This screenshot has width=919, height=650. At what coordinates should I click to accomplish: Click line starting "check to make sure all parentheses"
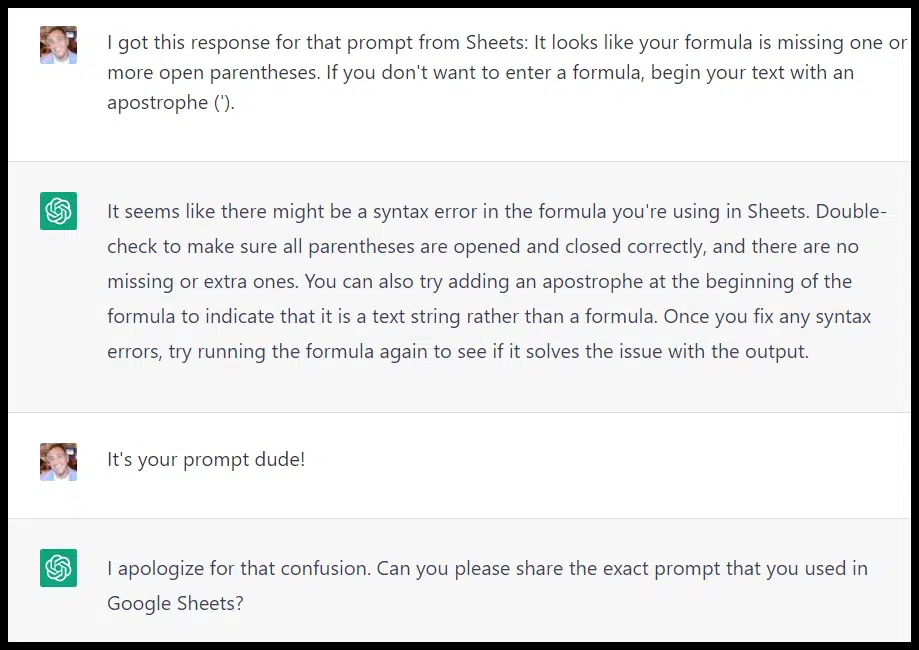coord(300,246)
